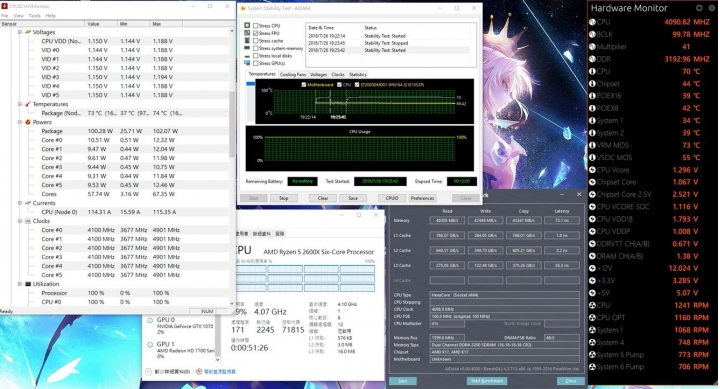Viewport: 720px width, 389px height.
Task: Collapse the Temperatures node in HWMonitor
Action: pyautogui.click(x=20, y=104)
